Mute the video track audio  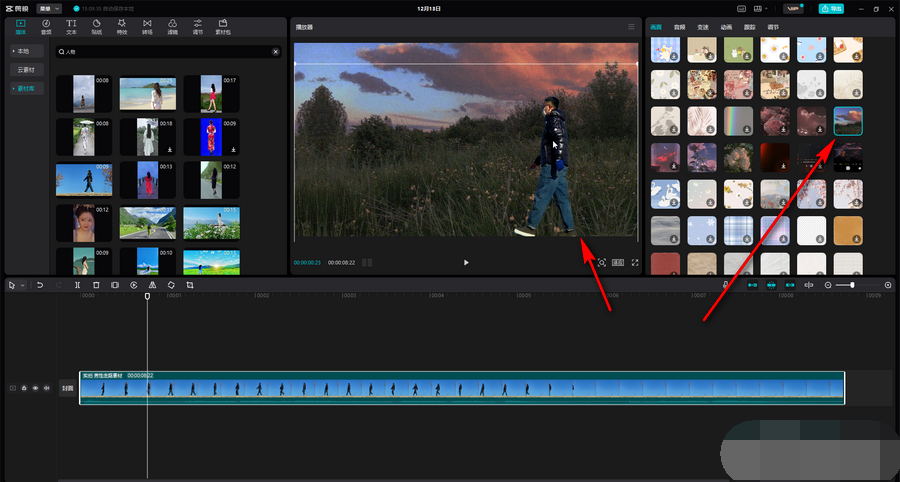tap(46, 388)
